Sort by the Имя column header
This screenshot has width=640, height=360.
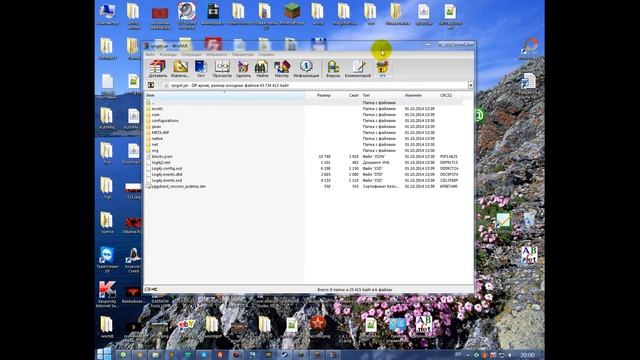point(224,96)
